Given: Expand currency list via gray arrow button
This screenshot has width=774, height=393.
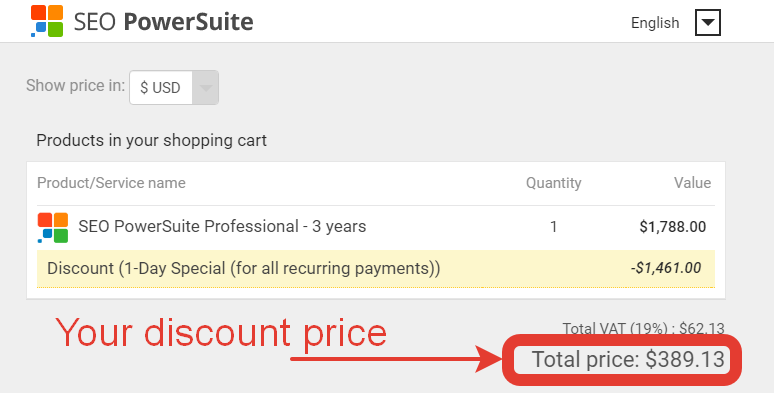Looking at the screenshot, I should coord(205,87).
